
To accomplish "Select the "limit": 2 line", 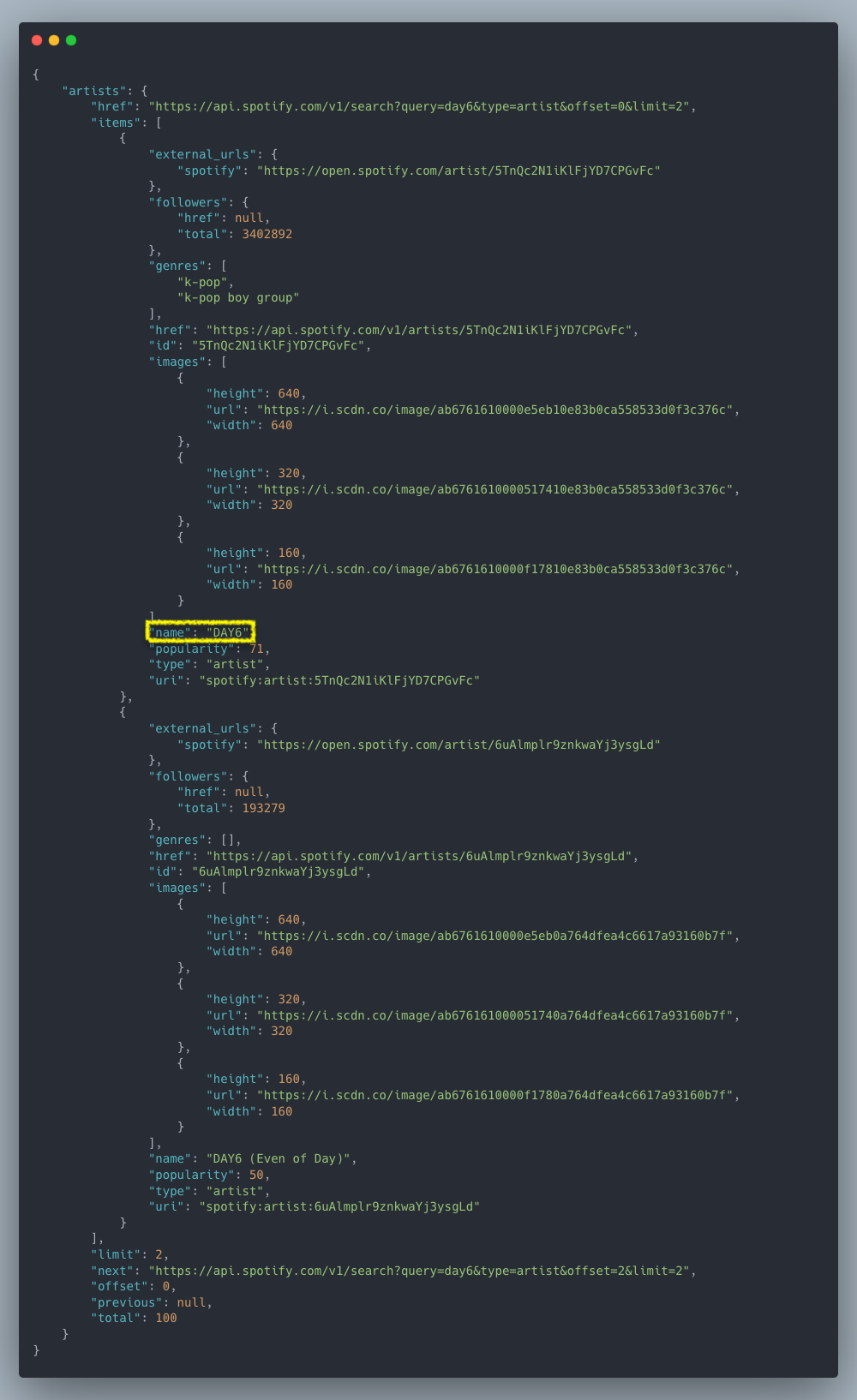I will tap(129, 1254).
